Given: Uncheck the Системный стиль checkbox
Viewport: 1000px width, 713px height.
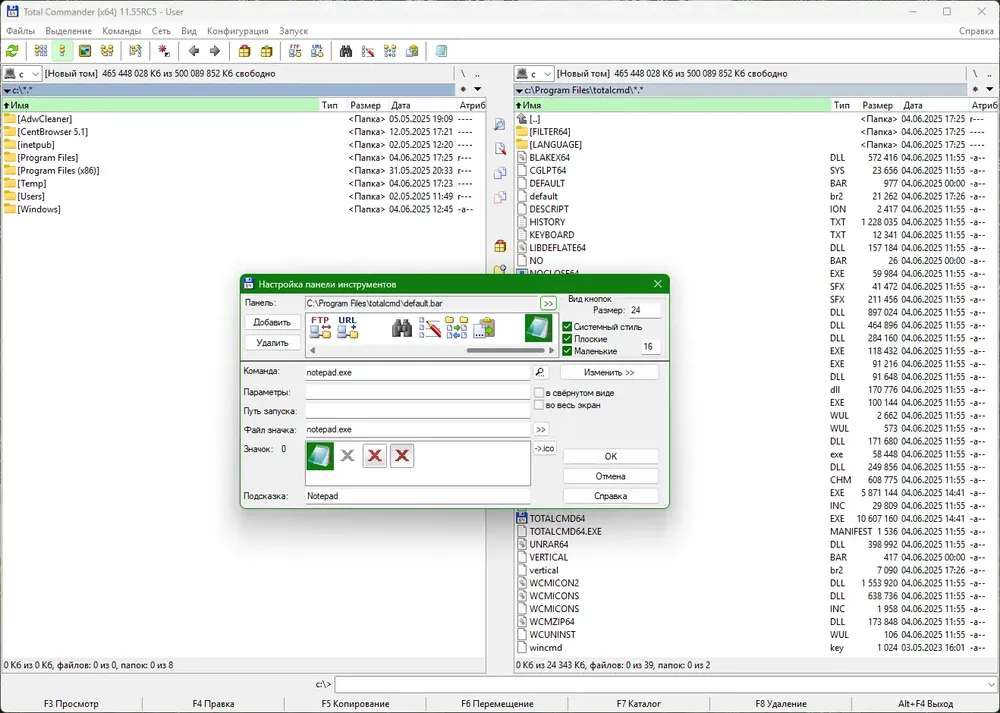Looking at the screenshot, I should (567, 327).
